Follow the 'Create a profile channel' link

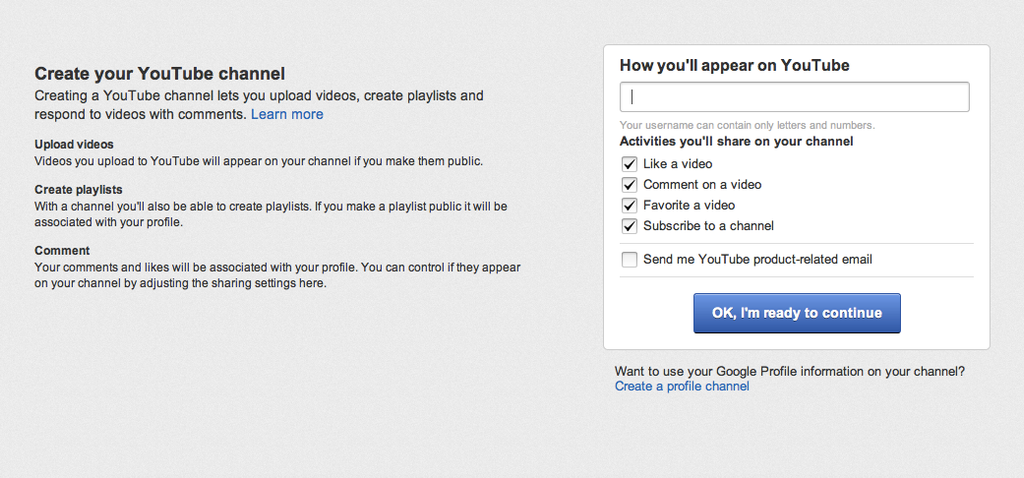[682, 386]
